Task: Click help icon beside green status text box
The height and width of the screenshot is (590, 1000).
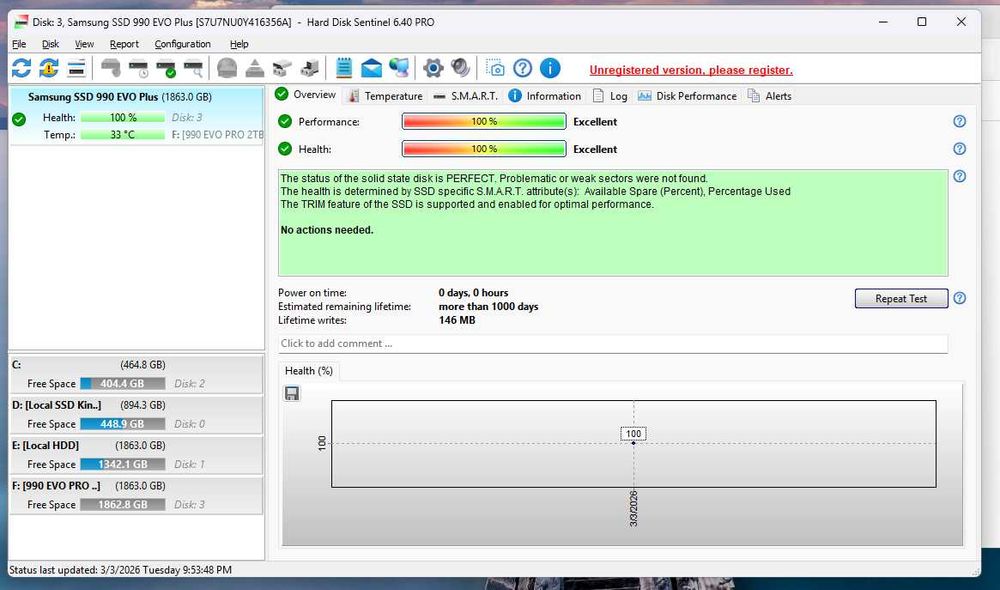Action: [959, 176]
